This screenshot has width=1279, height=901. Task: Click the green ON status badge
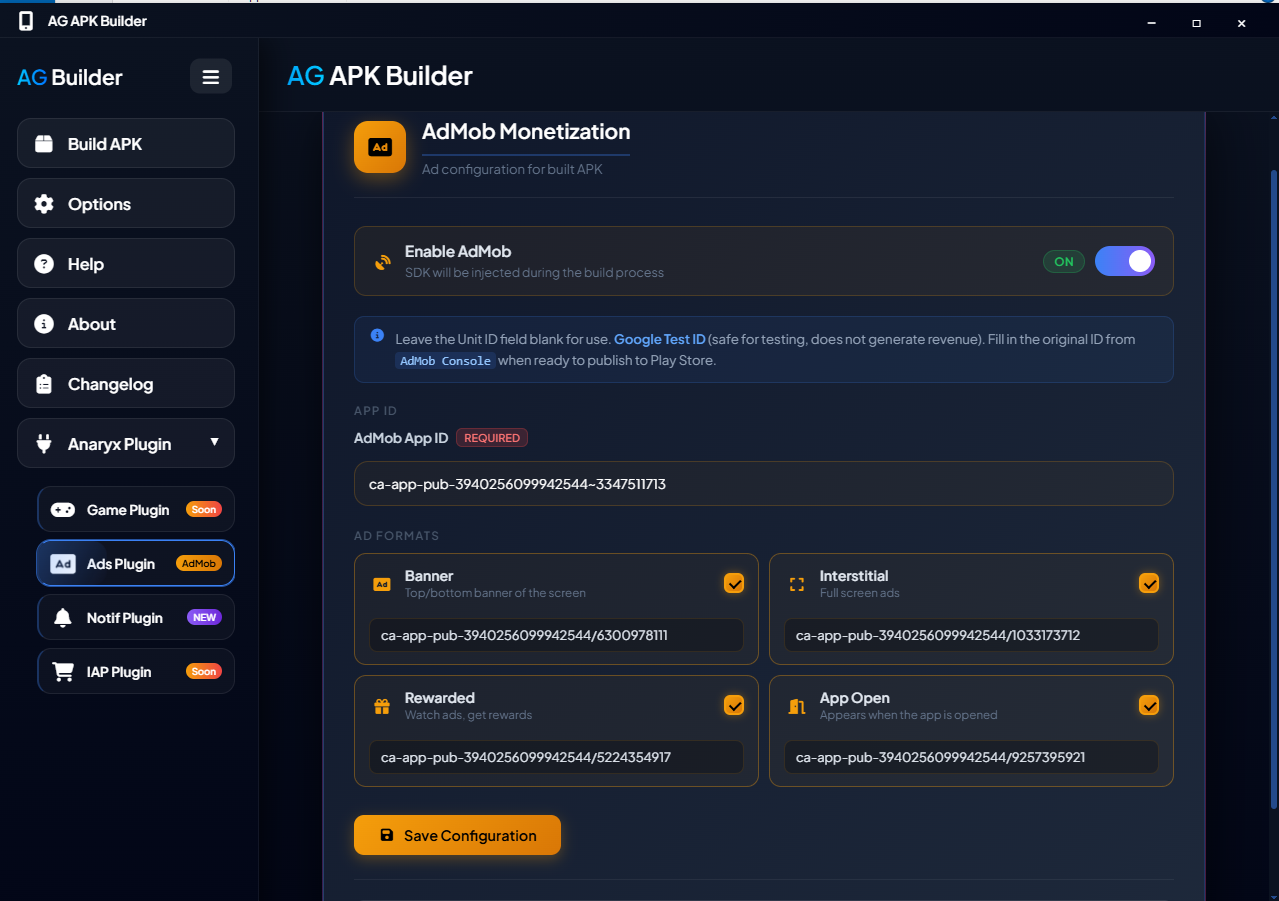[x=1064, y=262]
